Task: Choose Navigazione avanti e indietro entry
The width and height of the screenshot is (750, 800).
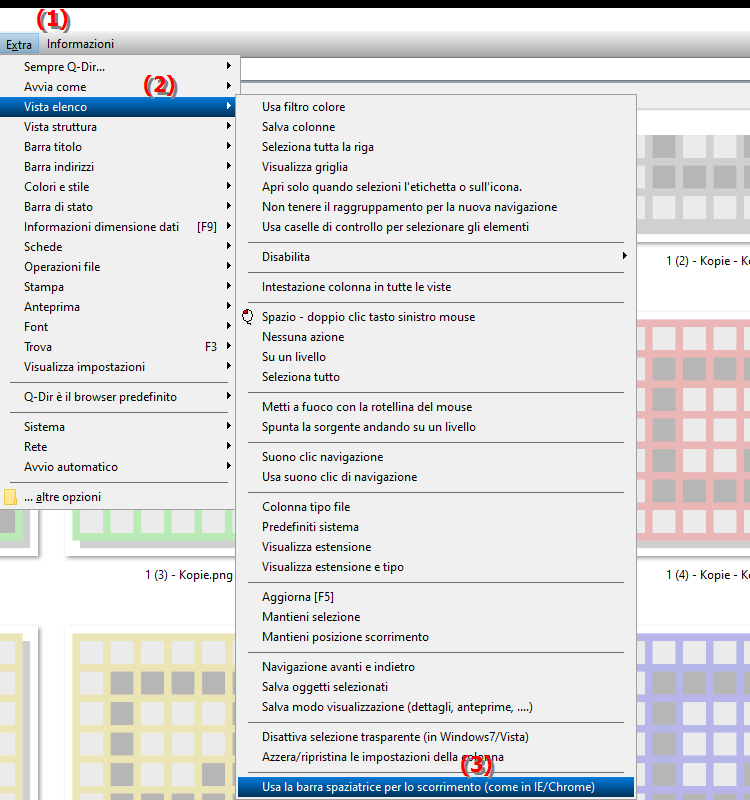Action: pyautogui.click(x=436, y=667)
